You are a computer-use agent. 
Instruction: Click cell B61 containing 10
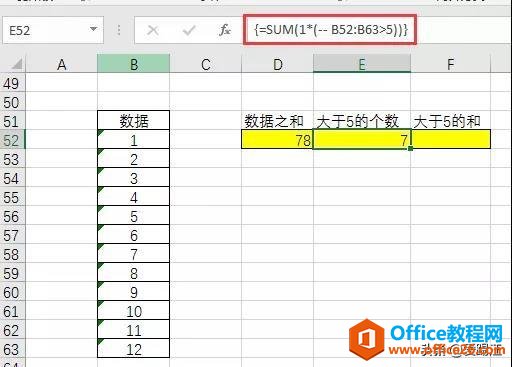coord(134,311)
